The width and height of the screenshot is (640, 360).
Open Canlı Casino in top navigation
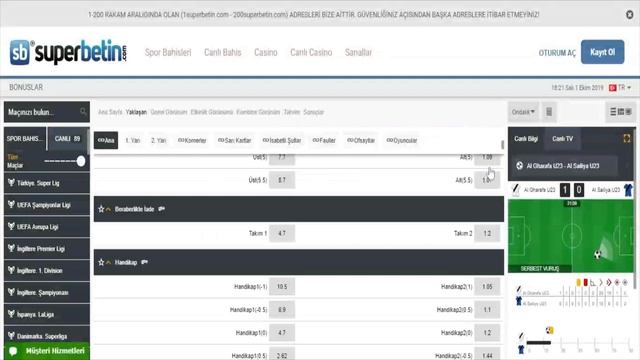point(311,52)
